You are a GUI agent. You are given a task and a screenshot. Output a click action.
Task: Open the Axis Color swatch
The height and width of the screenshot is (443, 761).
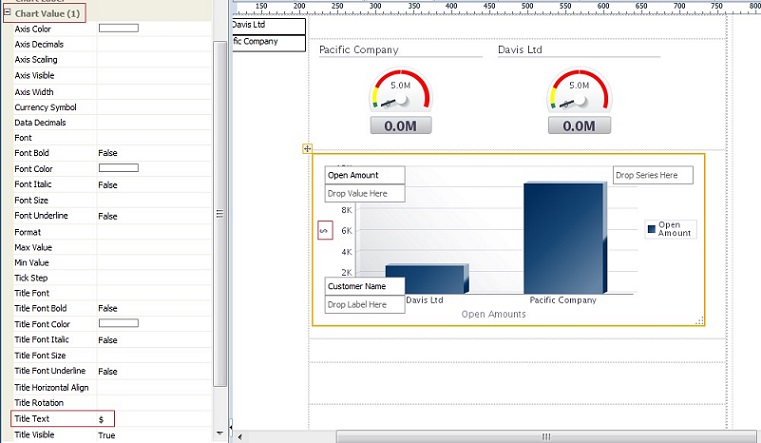point(118,28)
